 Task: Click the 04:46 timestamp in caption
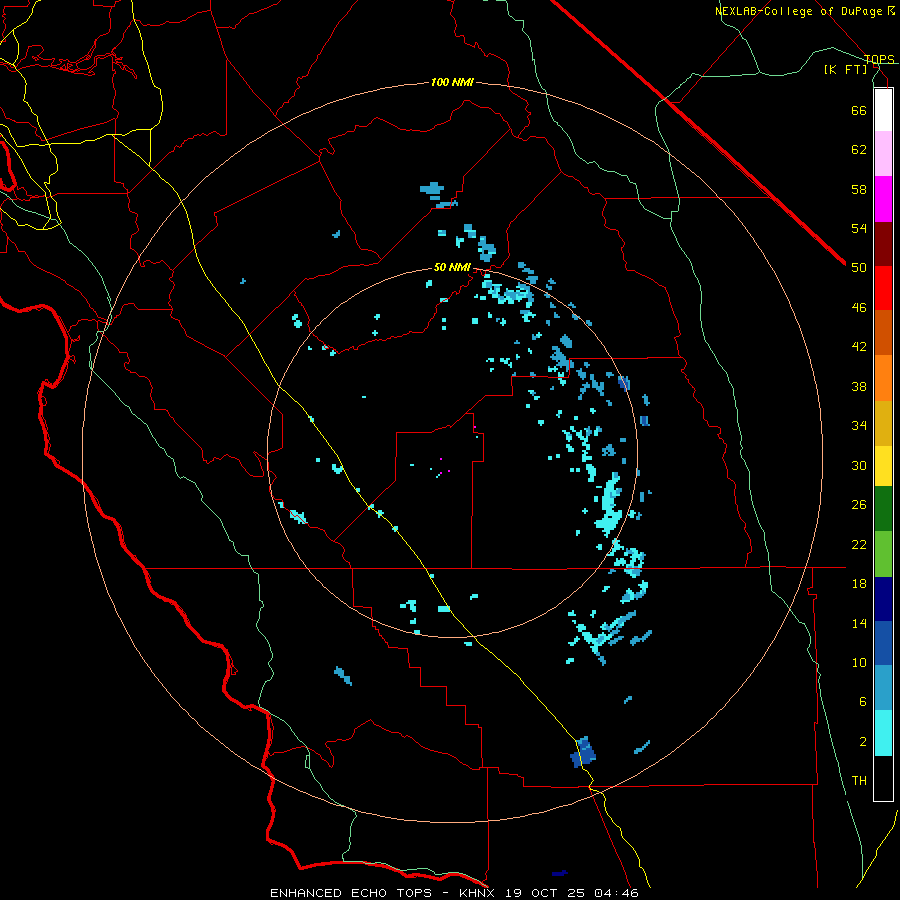click(616, 893)
